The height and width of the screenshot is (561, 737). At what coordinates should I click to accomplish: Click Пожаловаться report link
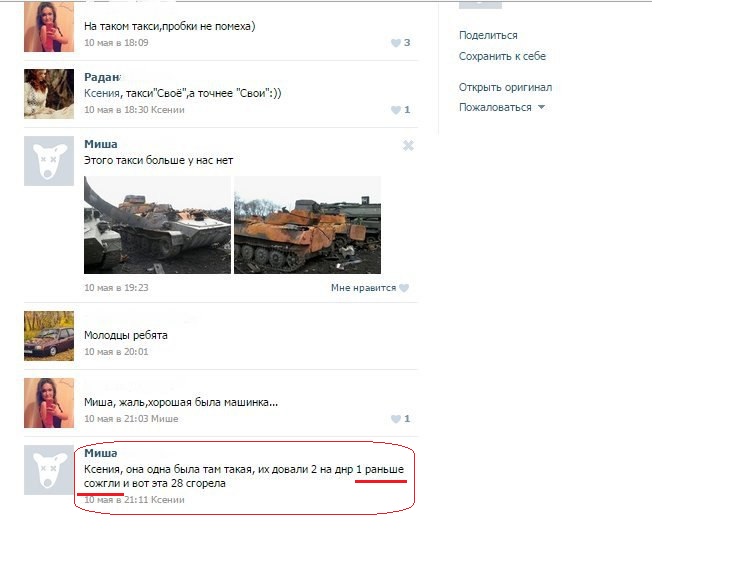click(495, 107)
